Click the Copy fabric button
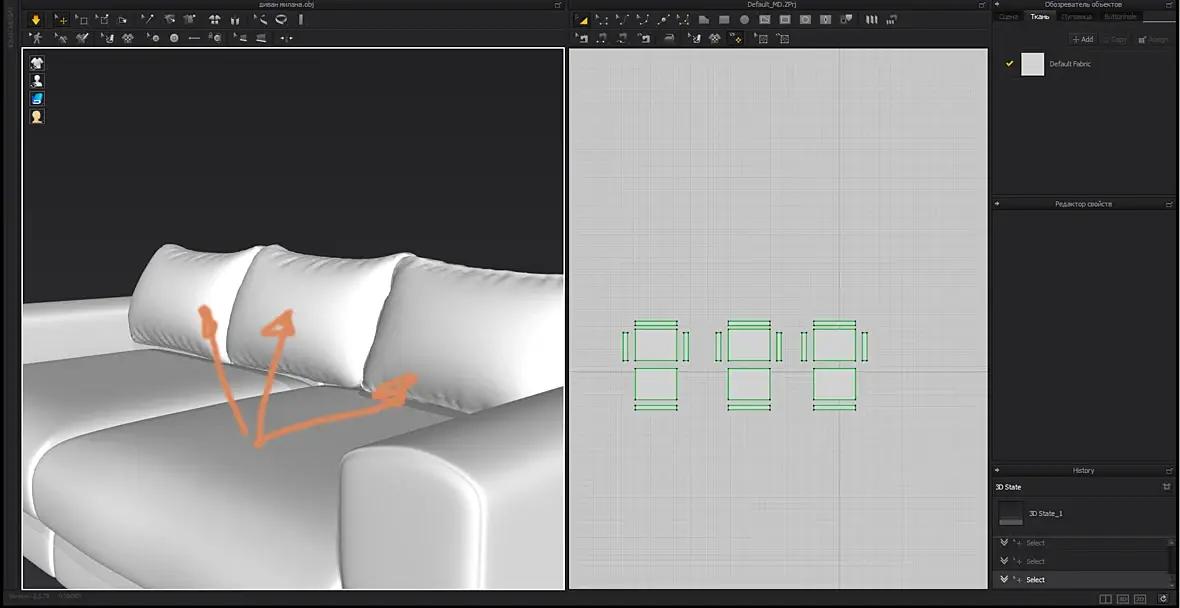Viewport: 1180px width, 608px height. click(1115, 39)
